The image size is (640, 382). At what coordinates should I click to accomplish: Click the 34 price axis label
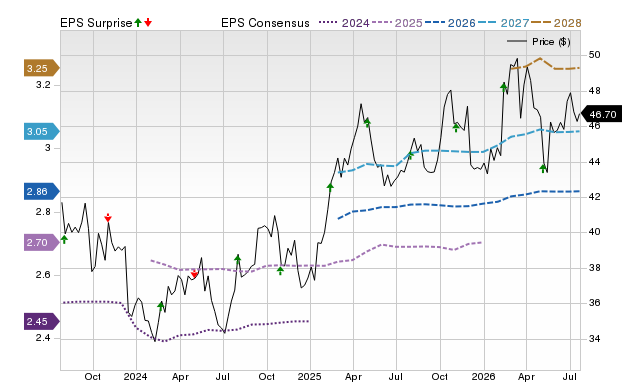[595, 338]
